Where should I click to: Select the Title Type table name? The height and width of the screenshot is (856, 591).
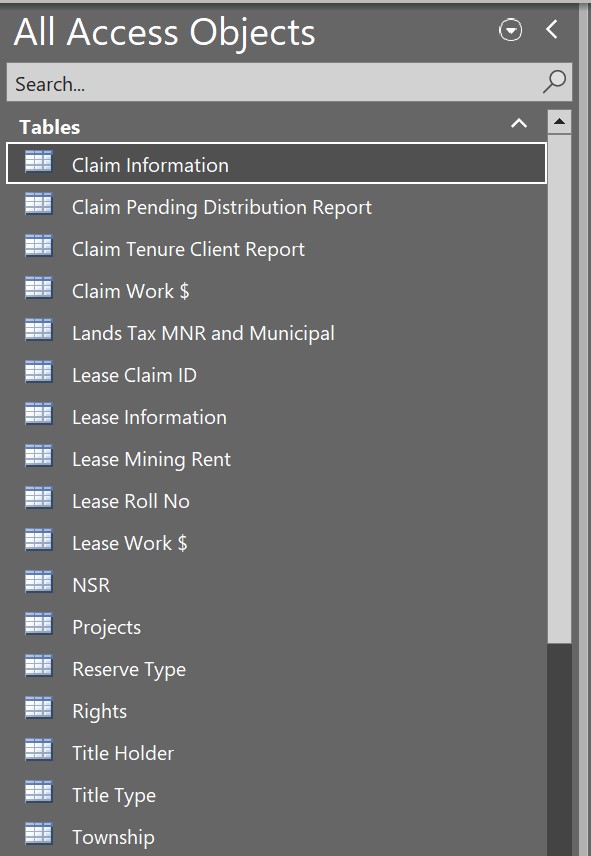(114, 796)
